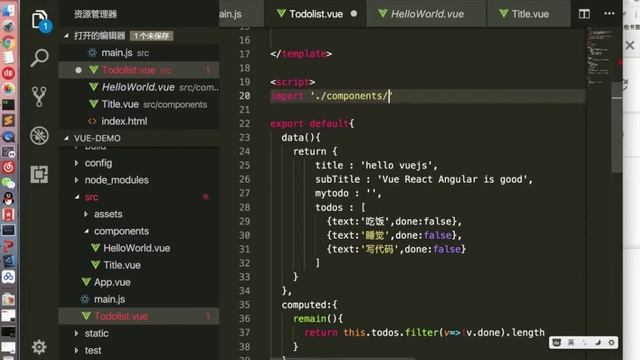The height and width of the screenshot is (360, 640).
Task: Click the input method bear icon
Action: pyautogui.click(x=556, y=342)
